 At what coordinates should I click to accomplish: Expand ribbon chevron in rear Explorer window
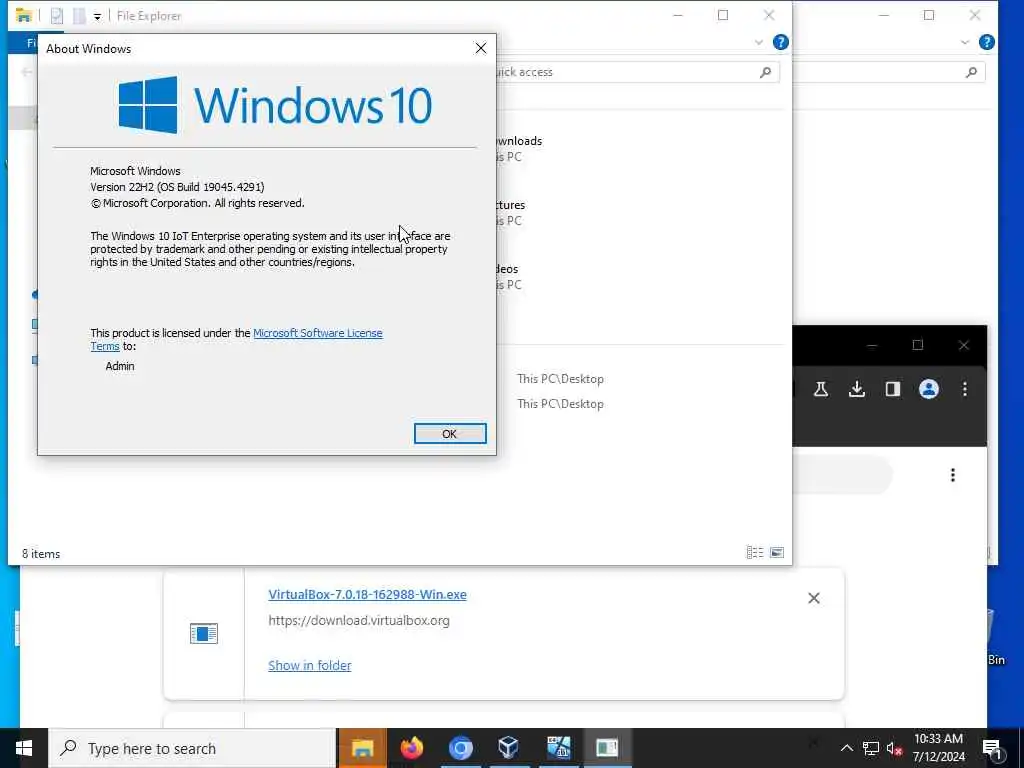point(965,42)
